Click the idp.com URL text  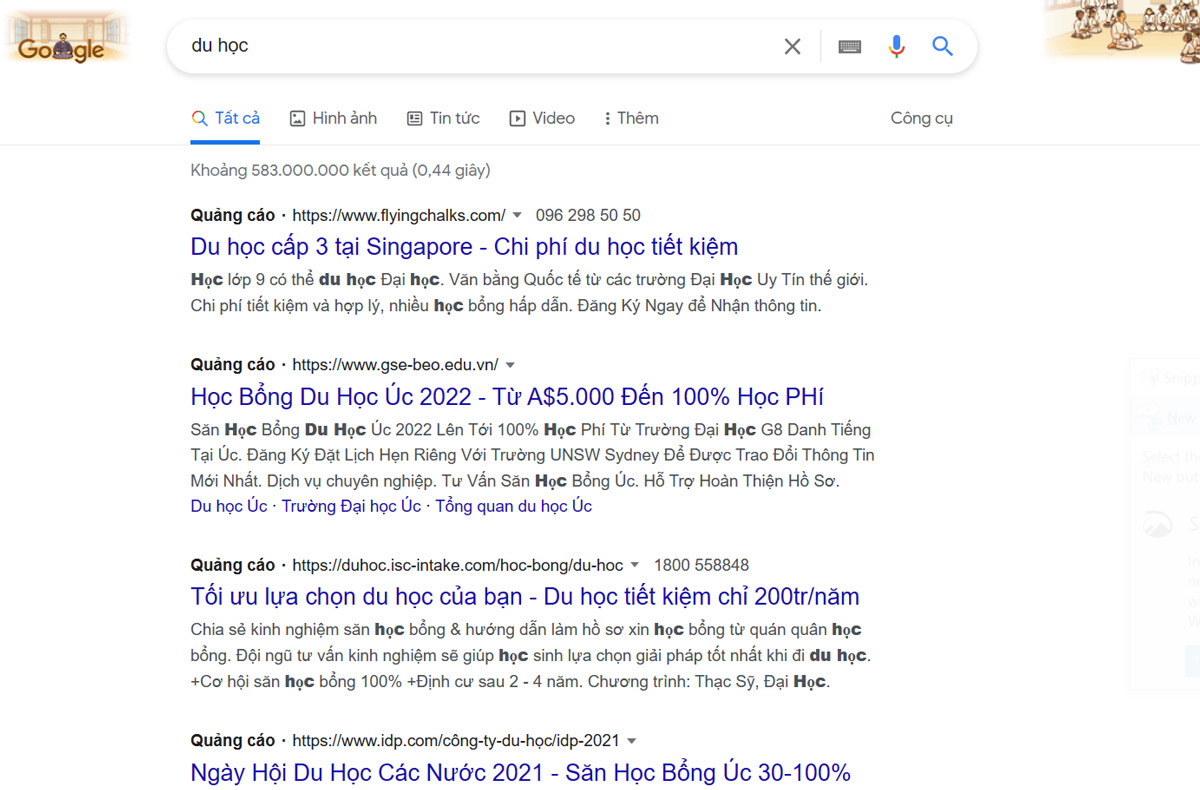(x=456, y=741)
